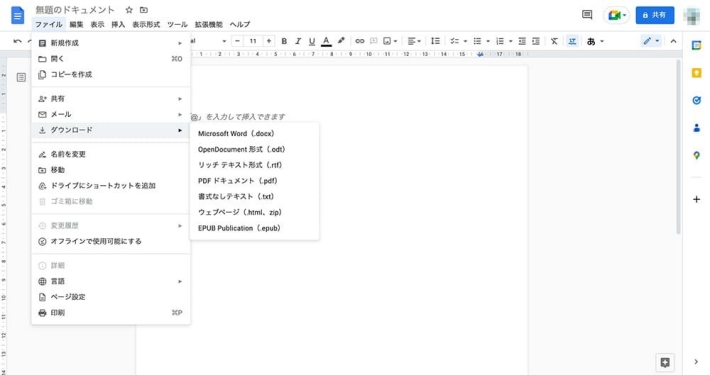The width and height of the screenshot is (710, 375).
Task: Star the untitled document
Action: pyautogui.click(x=129, y=10)
